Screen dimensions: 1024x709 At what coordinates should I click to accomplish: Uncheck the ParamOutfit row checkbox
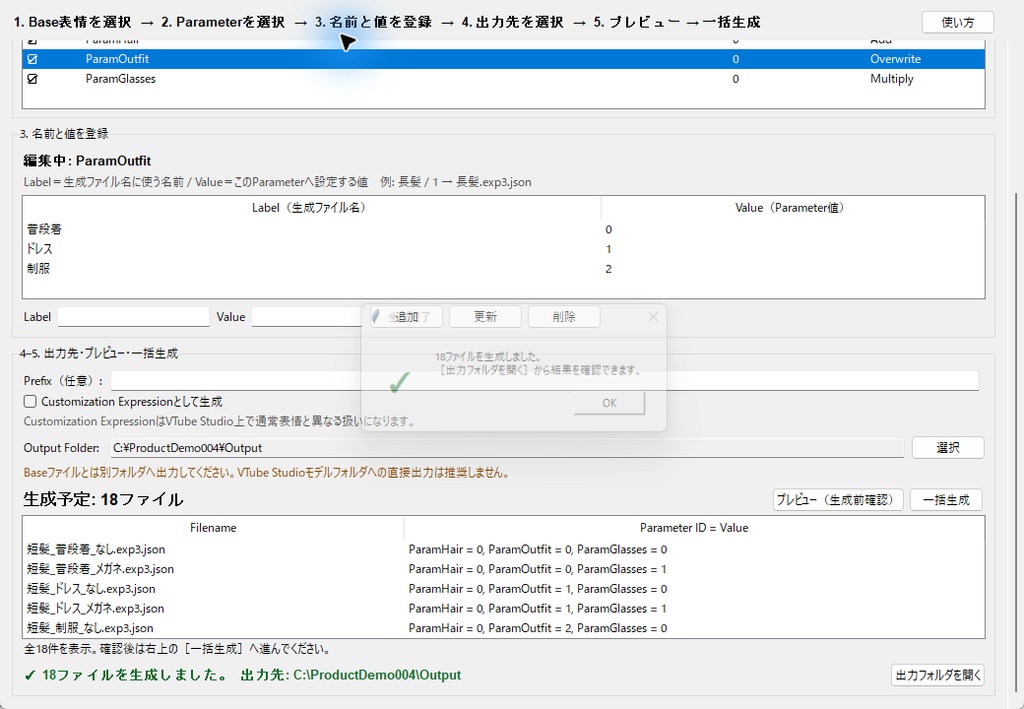(32, 59)
